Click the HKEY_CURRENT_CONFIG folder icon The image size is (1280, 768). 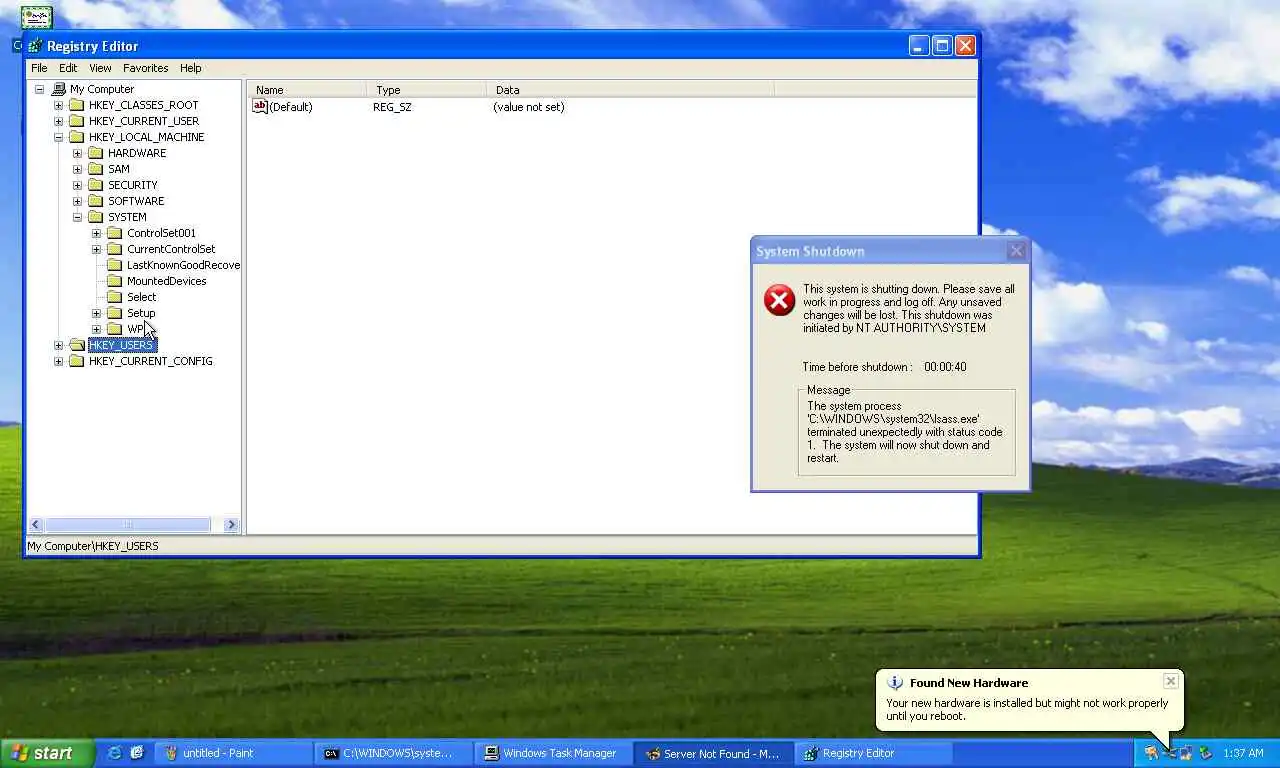(77, 361)
